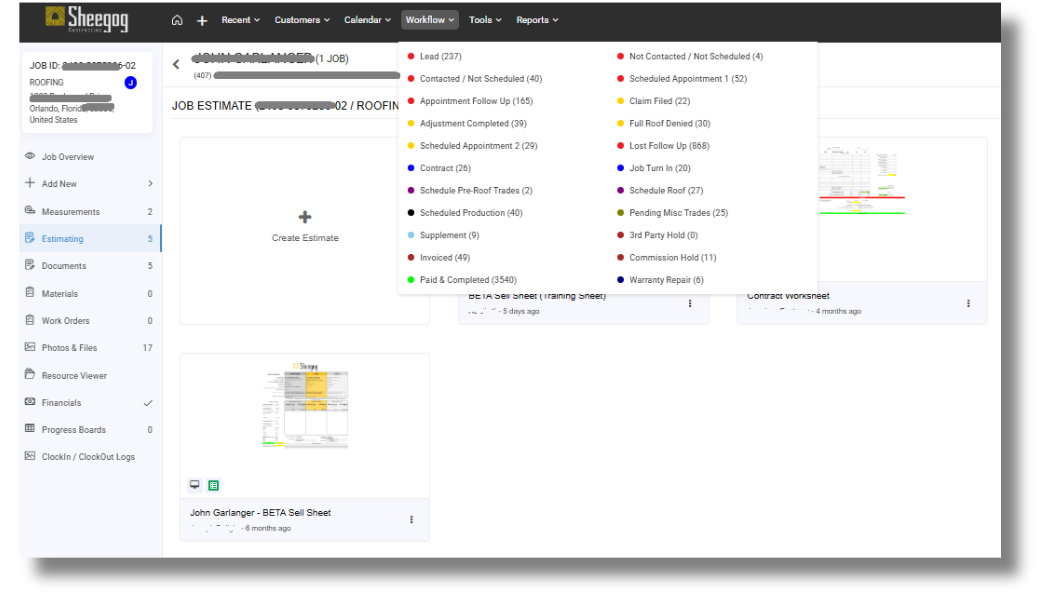The image size is (1054, 596).
Task: Click the plus icon next to the home button
Action: pyautogui.click(x=203, y=19)
